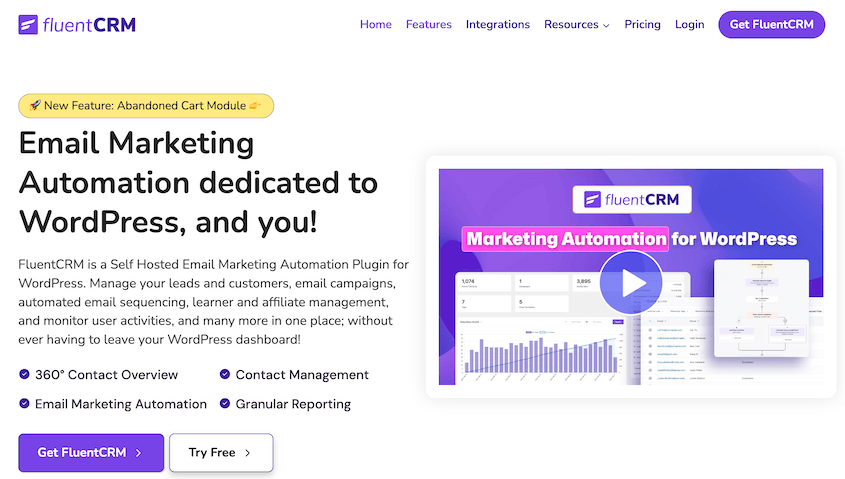Click checkmark beside Contact Management
The image size is (845, 479).
coord(225,374)
